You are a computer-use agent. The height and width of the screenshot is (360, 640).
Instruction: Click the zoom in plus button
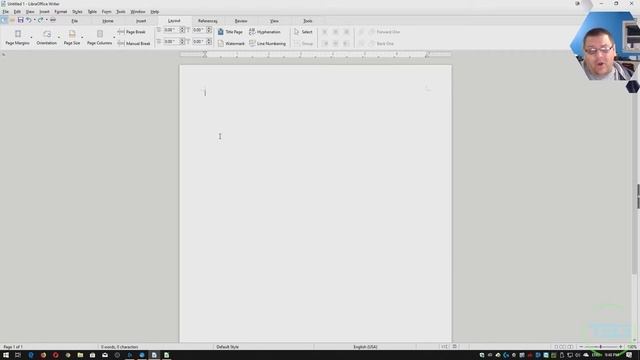621,347
